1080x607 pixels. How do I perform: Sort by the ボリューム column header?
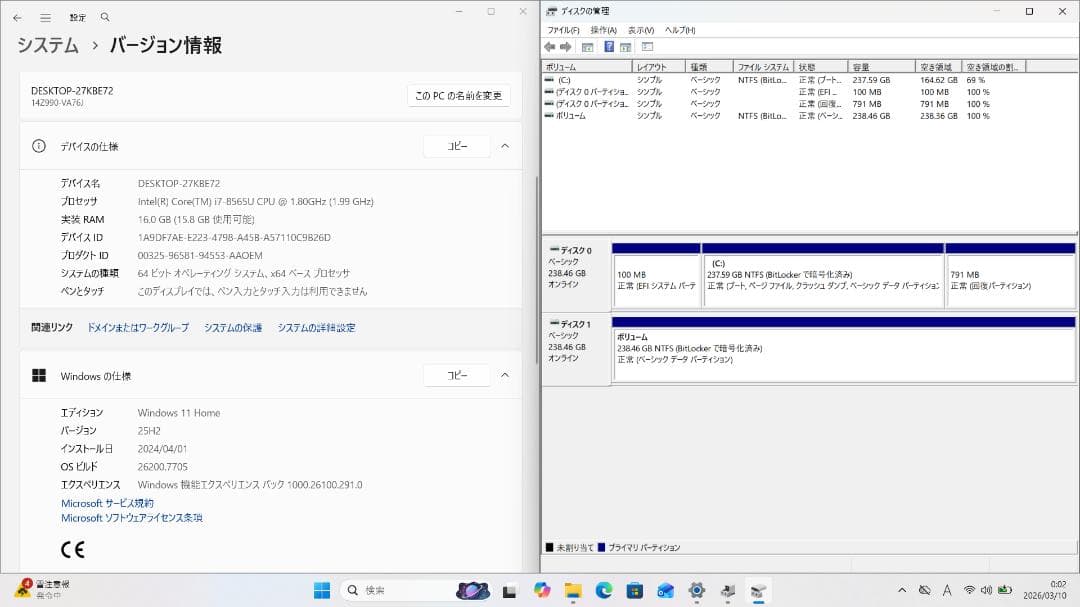[588, 67]
